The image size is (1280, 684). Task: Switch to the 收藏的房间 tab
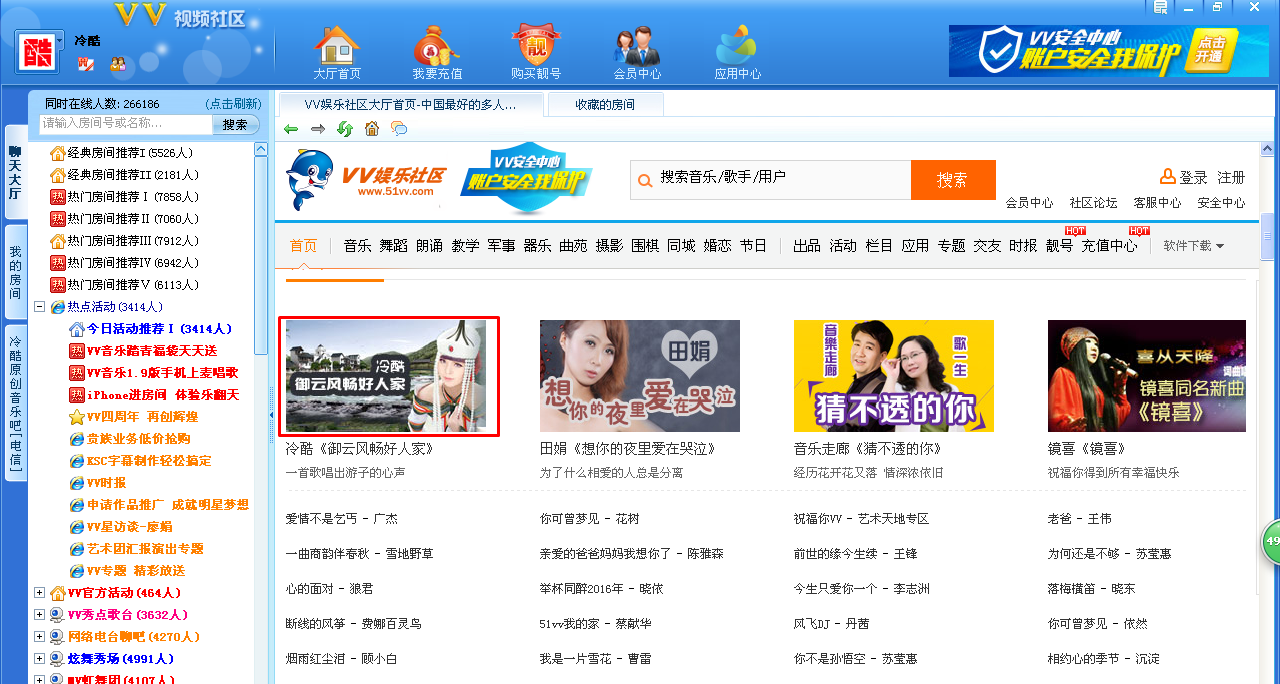click(604, 104)
